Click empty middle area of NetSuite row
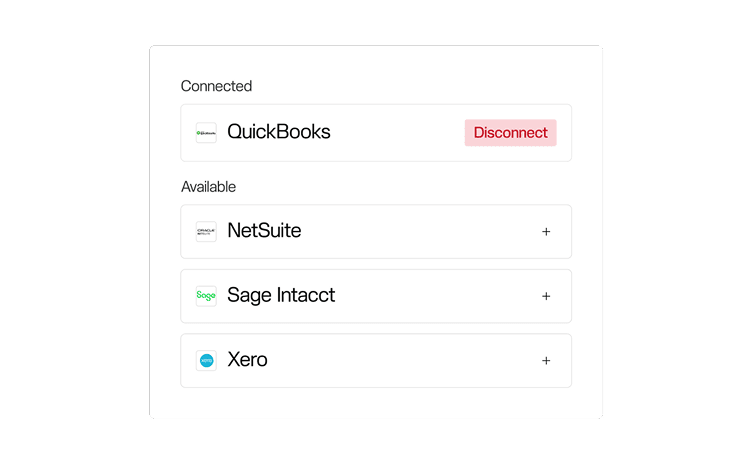The height and width of the screenshot is (464, 752). 420,232
